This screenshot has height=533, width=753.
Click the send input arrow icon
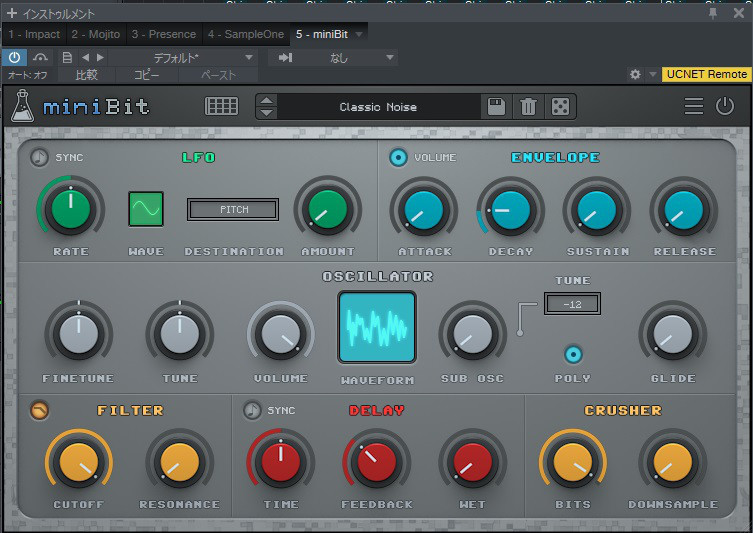(286, 58)
